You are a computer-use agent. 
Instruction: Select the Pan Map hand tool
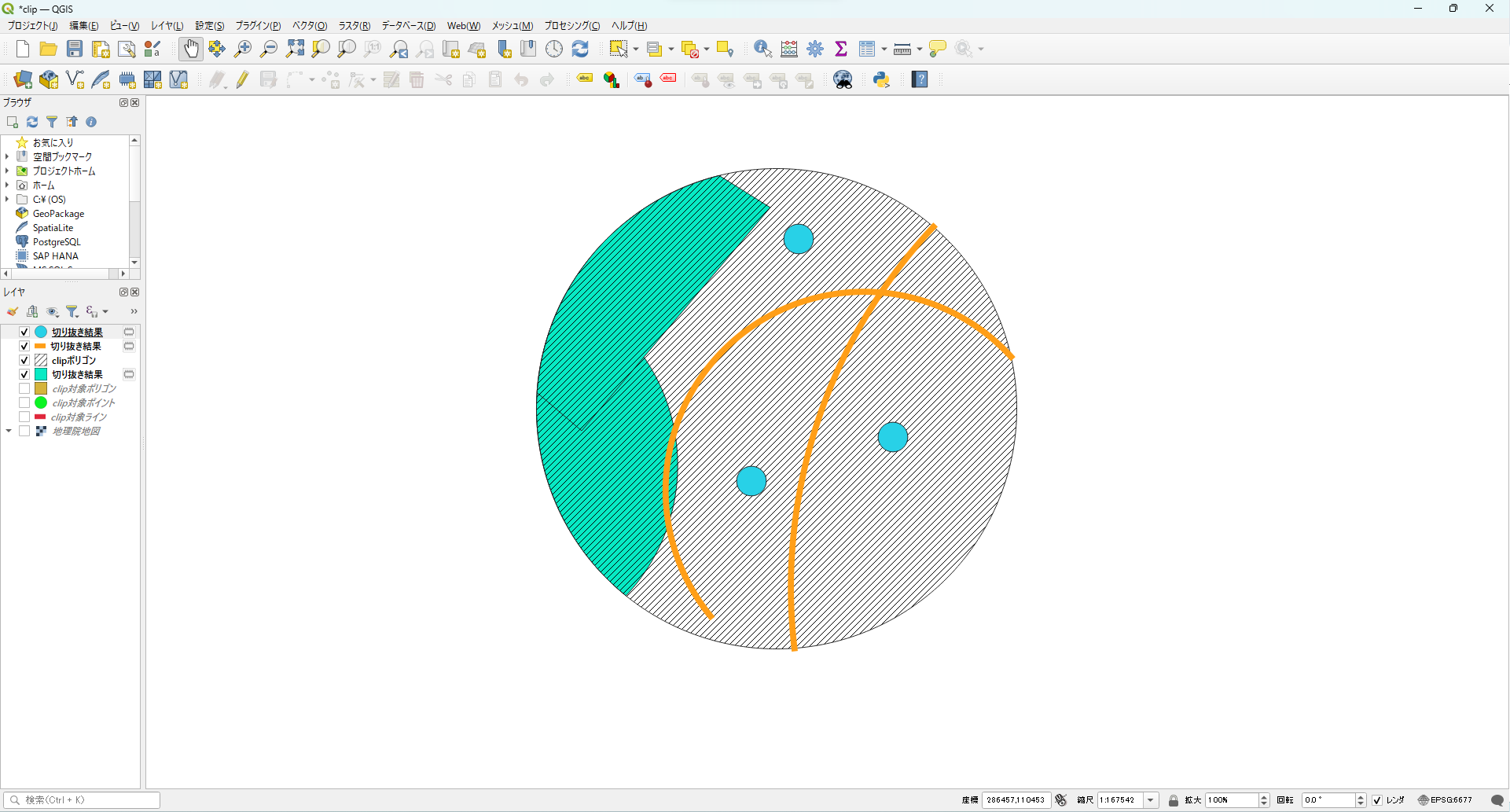[x=191, y=49]
